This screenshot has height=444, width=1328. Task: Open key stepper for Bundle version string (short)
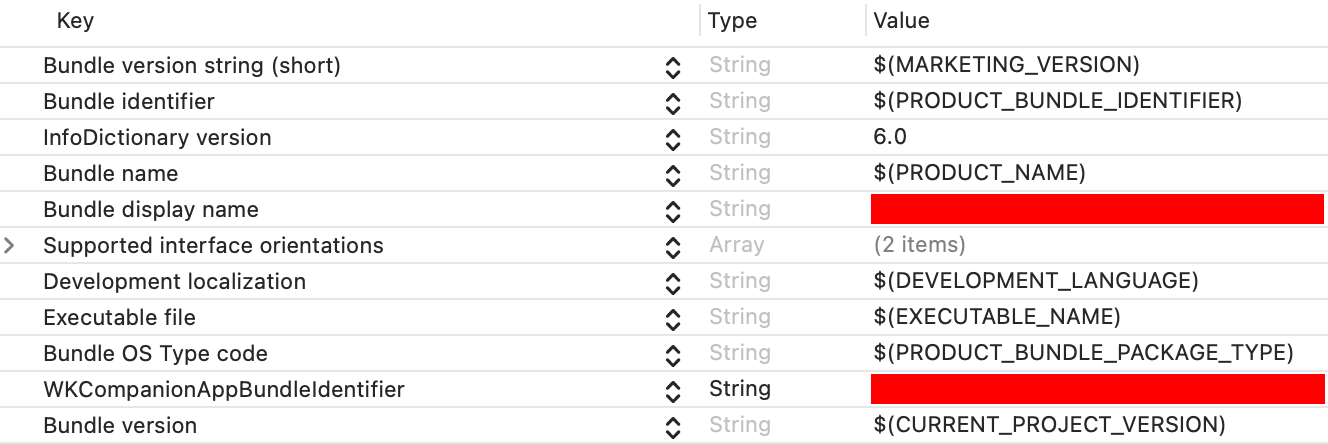coord(673,67)
